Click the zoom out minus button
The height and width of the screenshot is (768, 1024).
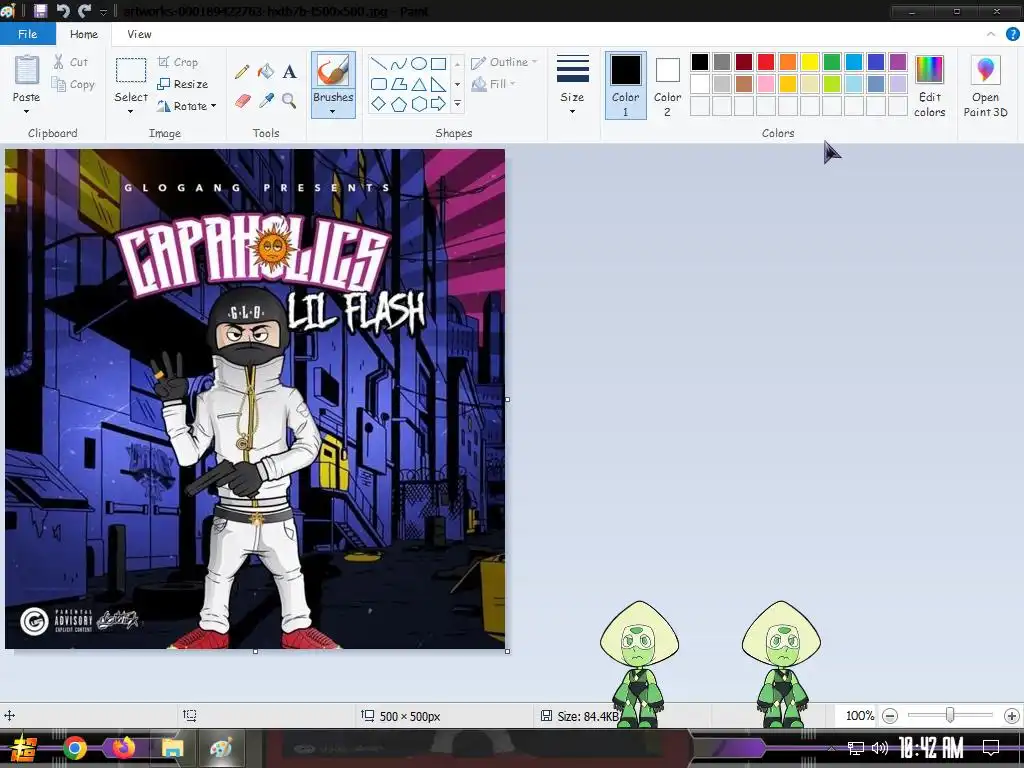889,716
